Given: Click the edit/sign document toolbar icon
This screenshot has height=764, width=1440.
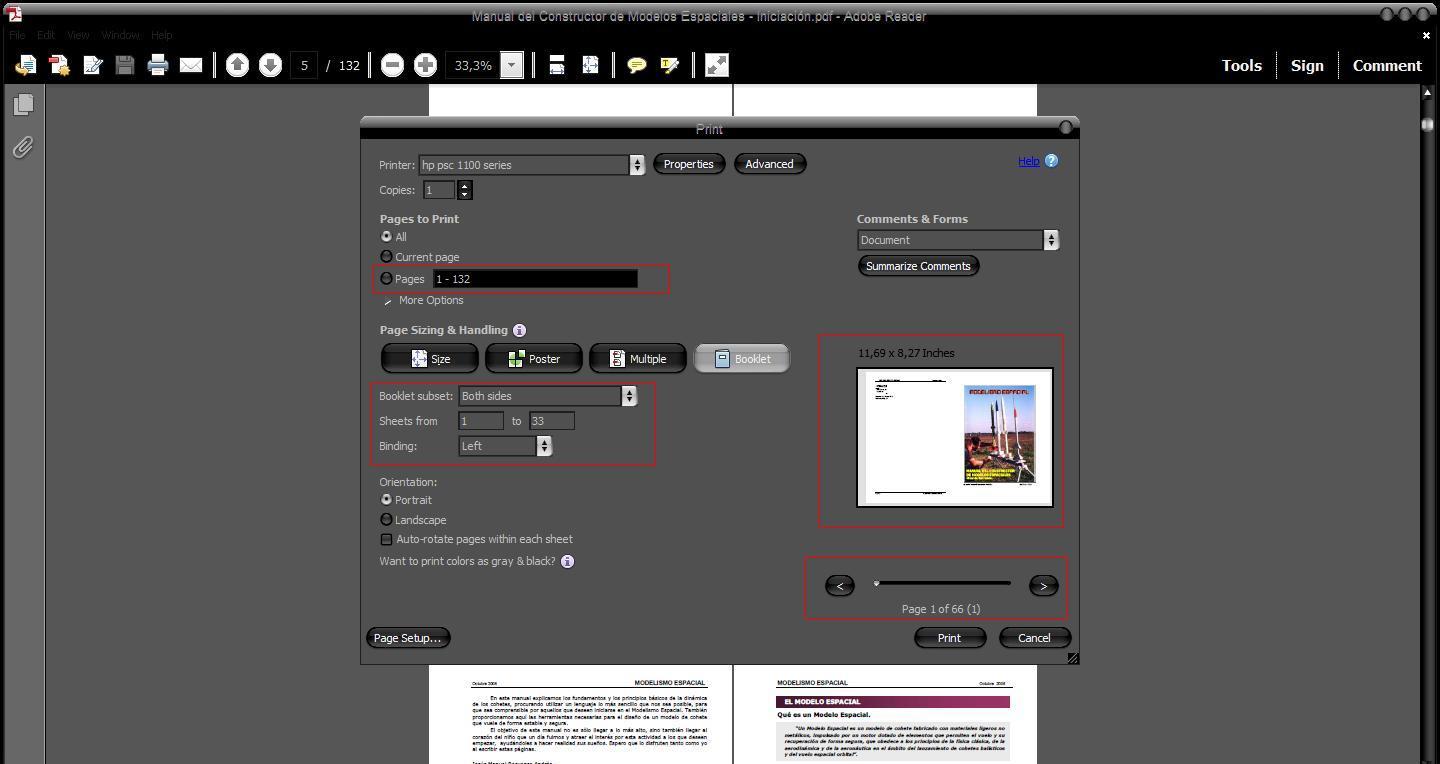Looking at the screenshot, I should pos(92,65).
